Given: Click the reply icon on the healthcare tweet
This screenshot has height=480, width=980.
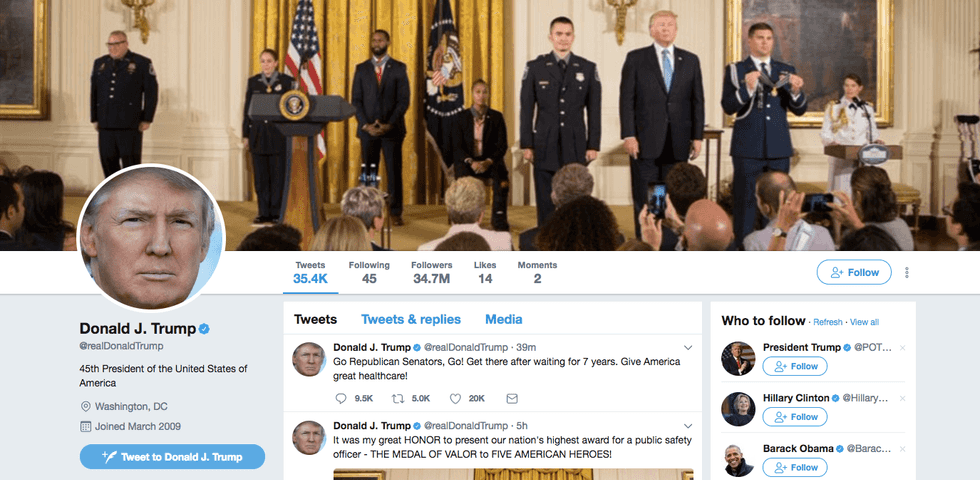Looking at the screenshot, I should point(341,398).
